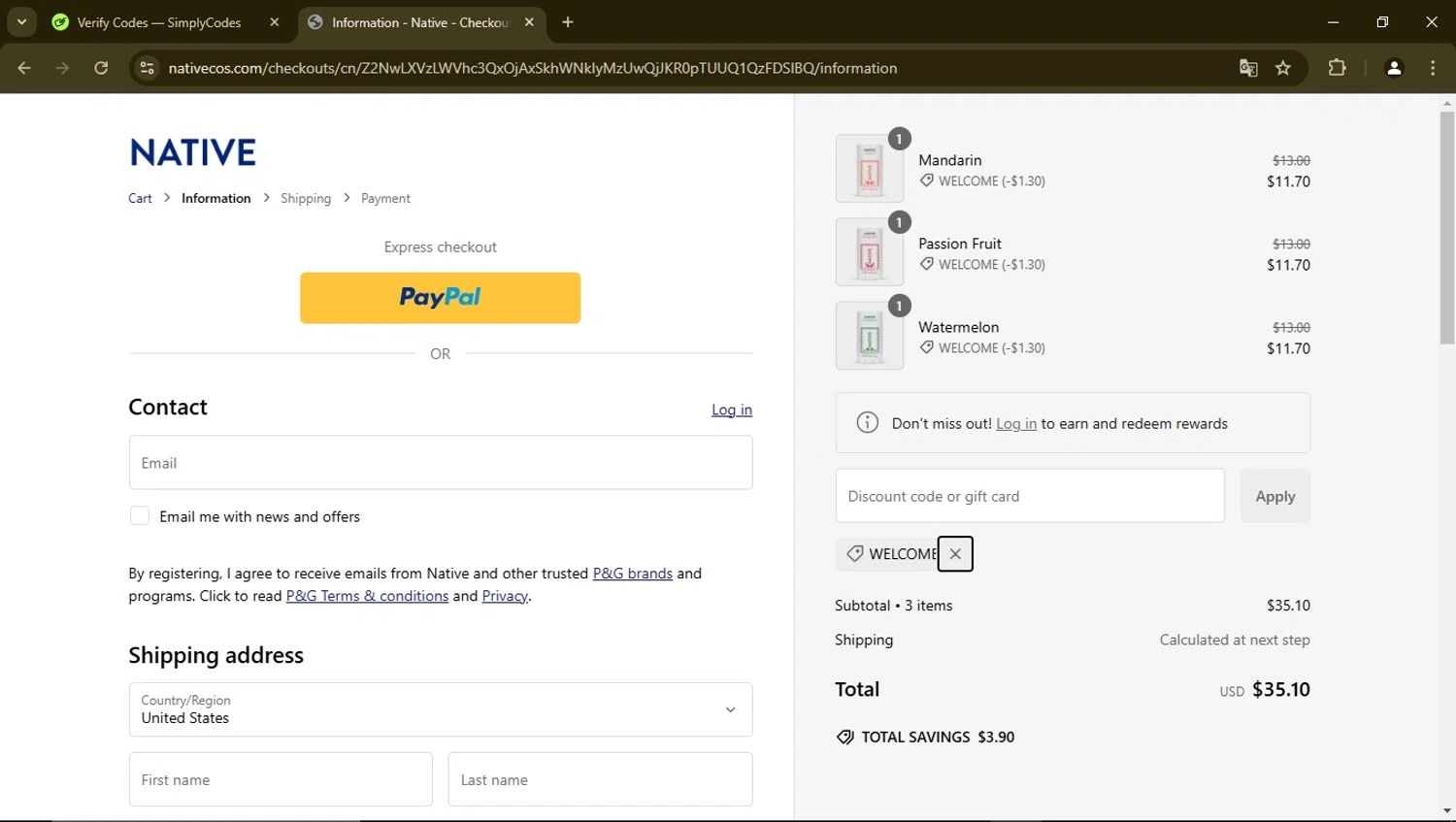Click the Total amount $35.10

[1280, 690]
